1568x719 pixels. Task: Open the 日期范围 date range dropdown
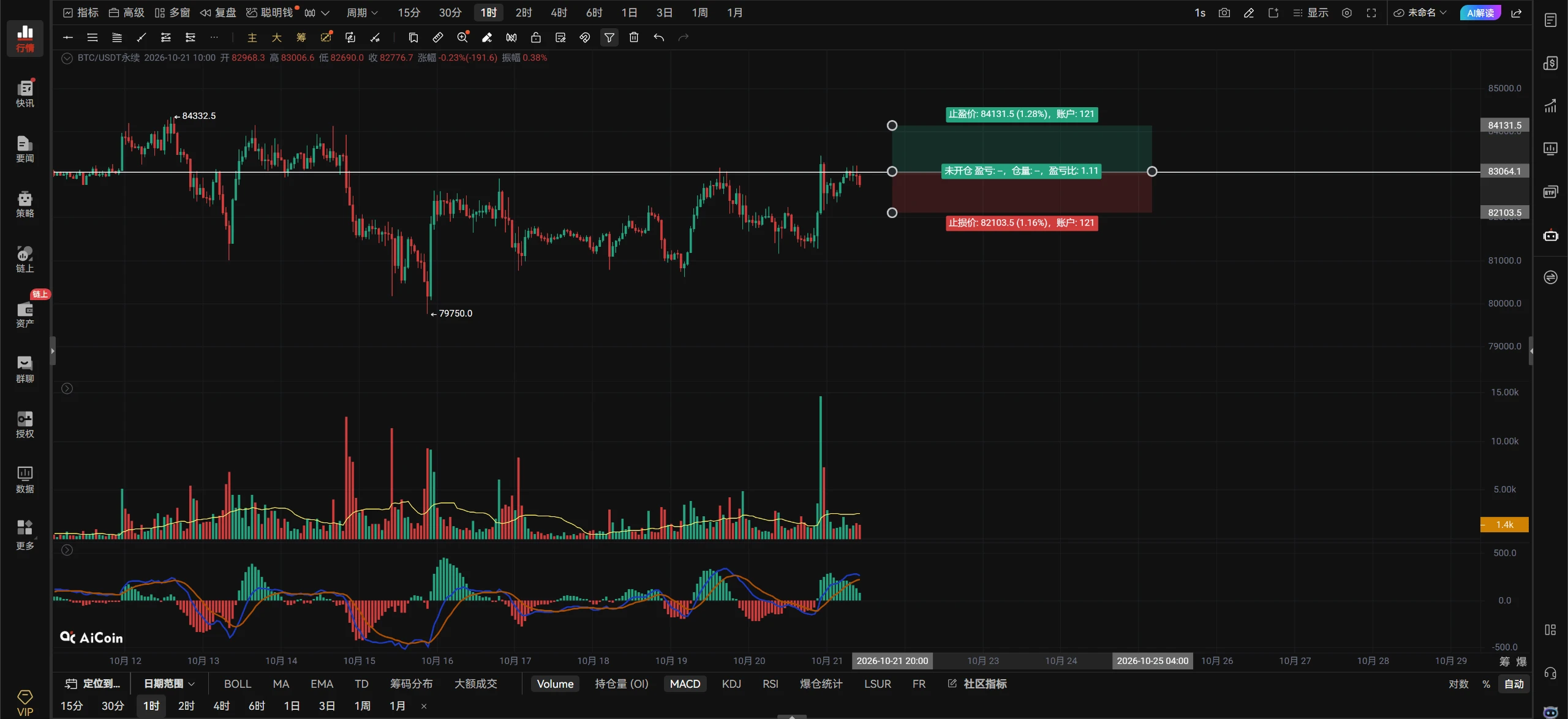coord(169,683)
